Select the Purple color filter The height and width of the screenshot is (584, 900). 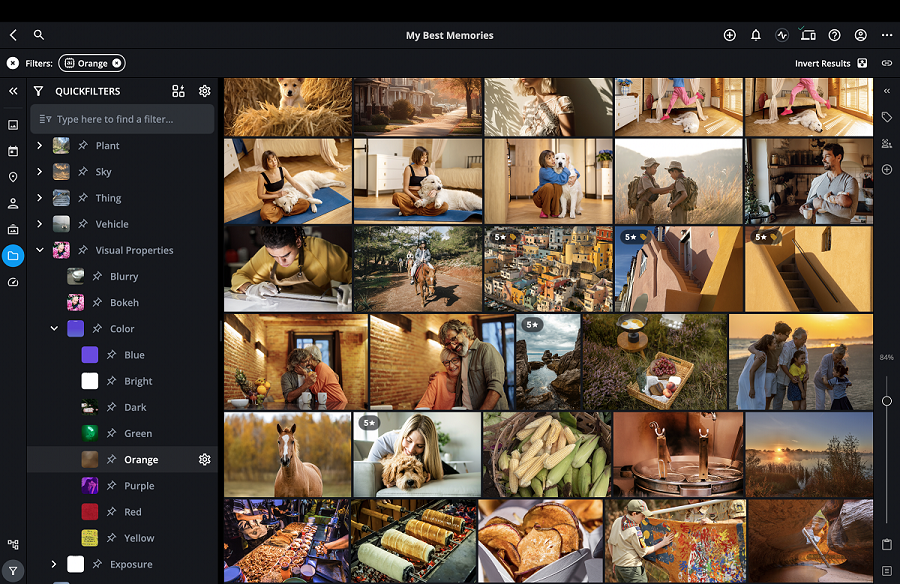pyautogui.click(x=139, y=486)
